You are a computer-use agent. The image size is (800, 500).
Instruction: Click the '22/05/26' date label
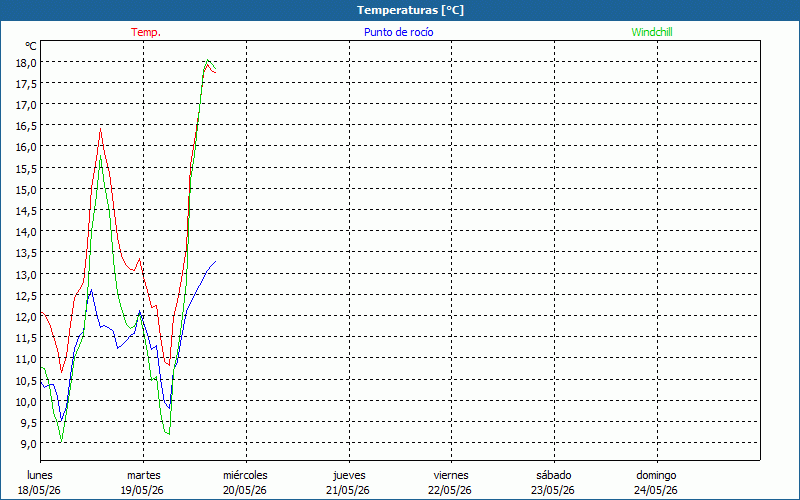[x=450, y=490]
